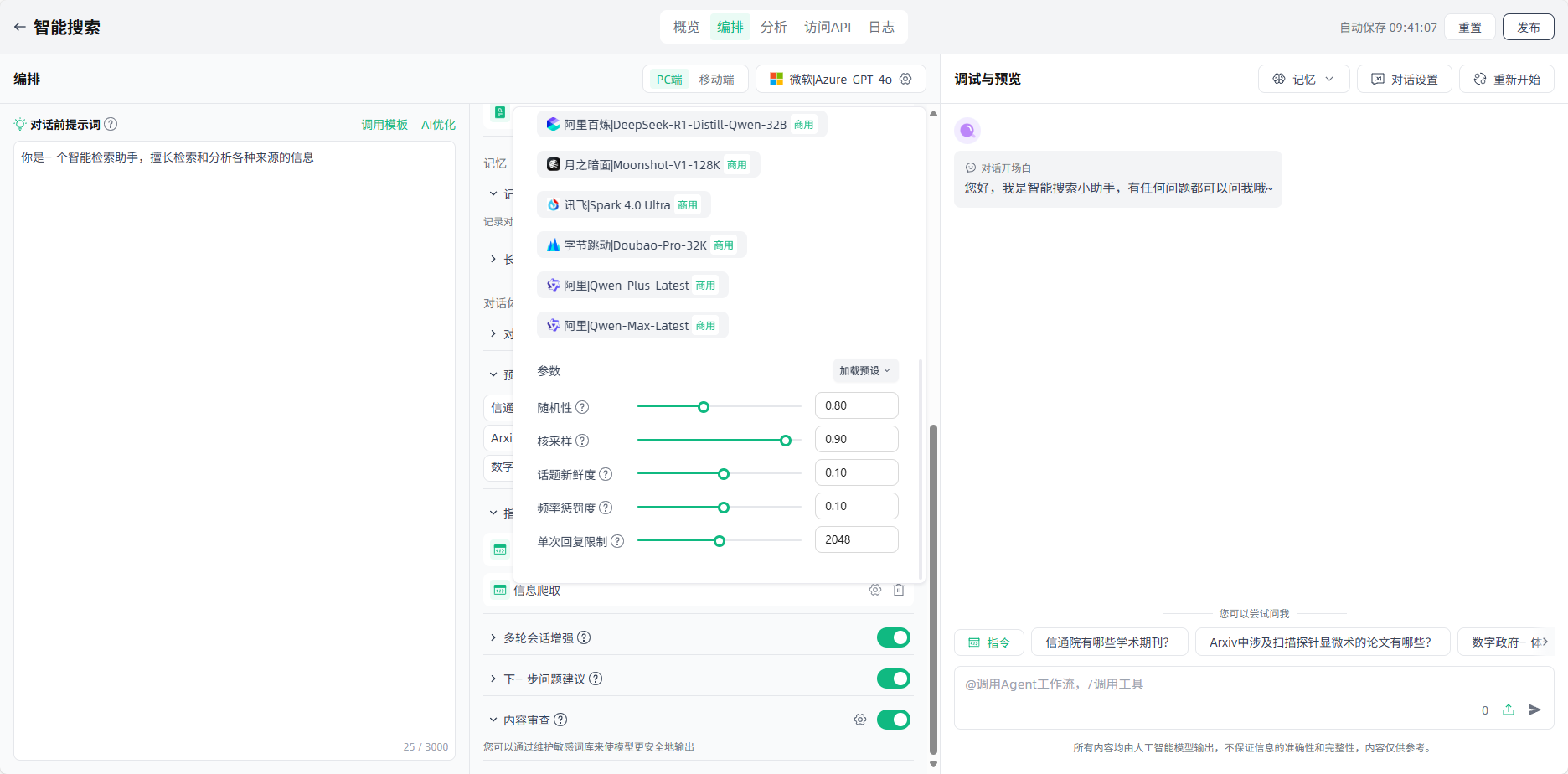Screen dimensions: 1568x774
Task: Delete the 信息爬取 tool with trash icon
Action: pyautogui.click(x=899, y=590)
